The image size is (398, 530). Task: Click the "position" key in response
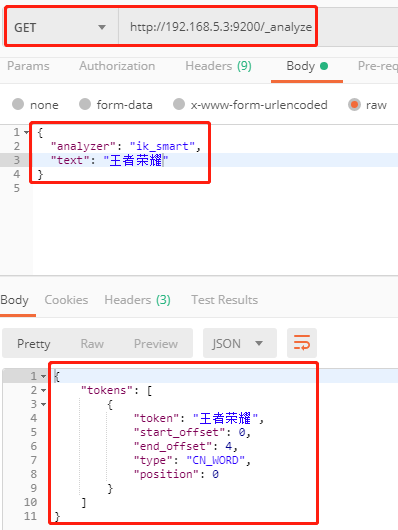166,475
